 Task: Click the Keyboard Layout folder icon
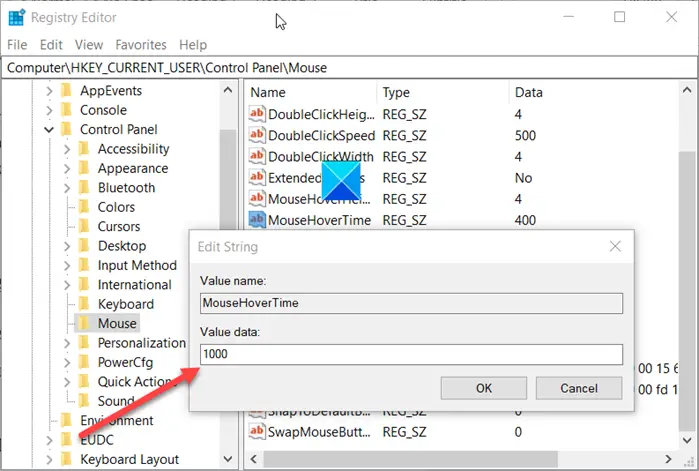pos(66,459)
